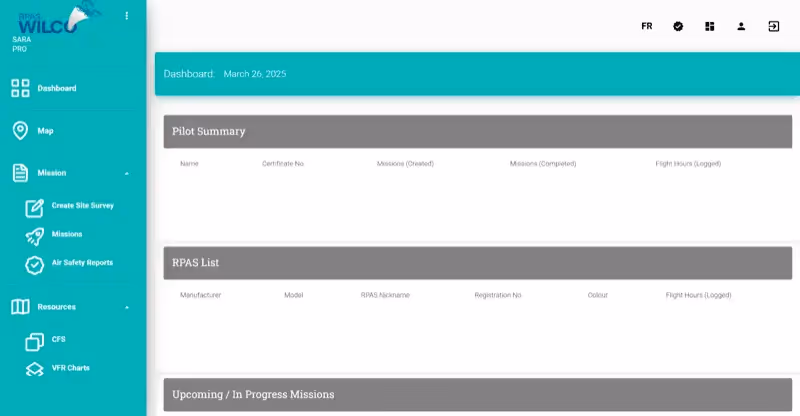Image resolution: width=800 pixels, height=416 pixels.
Task: Click the VFR Charts layers icon
Action: 34,369
